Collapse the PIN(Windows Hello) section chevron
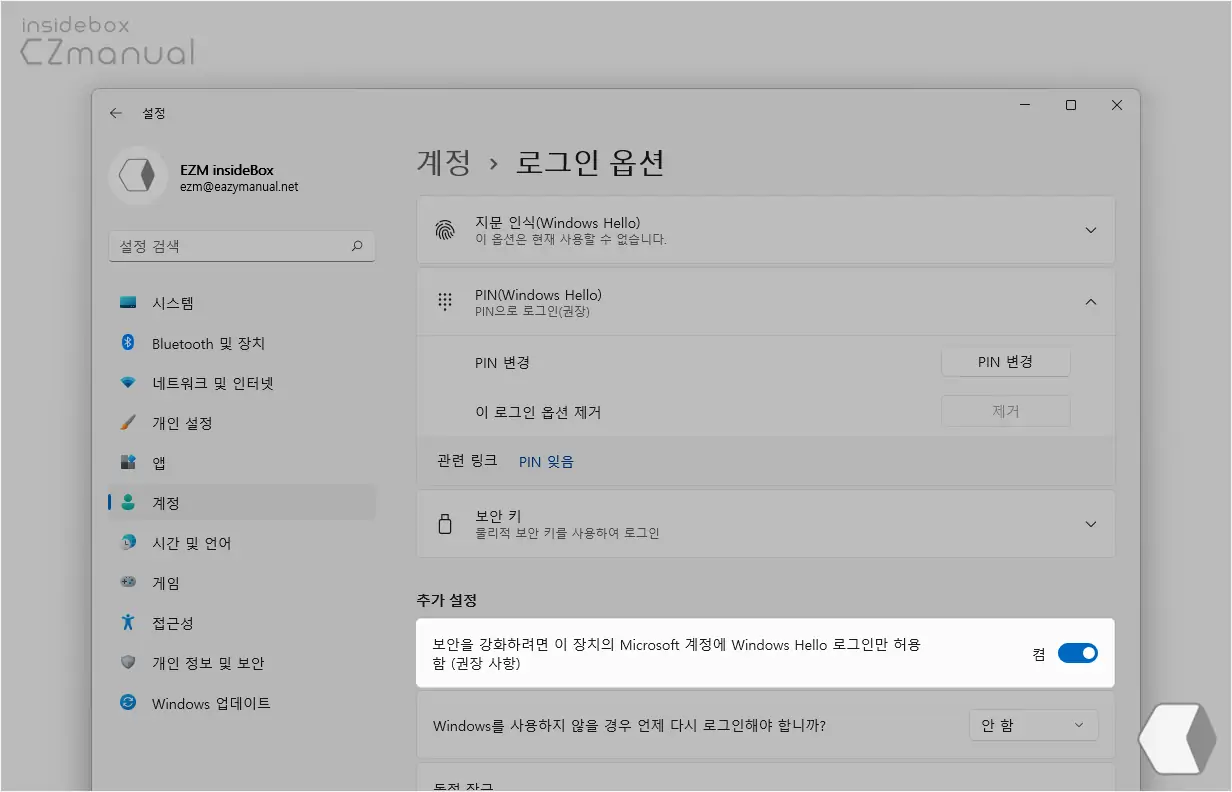 1091,302
